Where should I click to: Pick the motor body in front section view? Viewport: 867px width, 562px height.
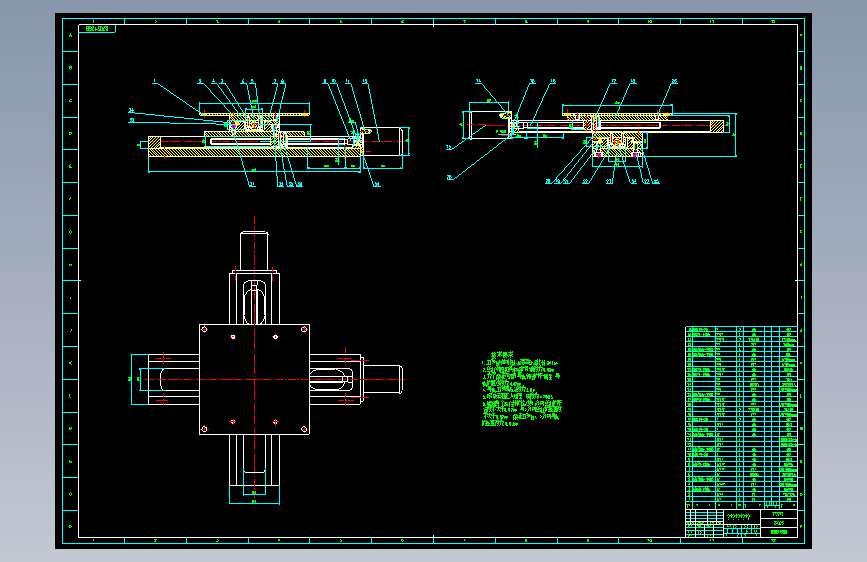pos(383,142)
